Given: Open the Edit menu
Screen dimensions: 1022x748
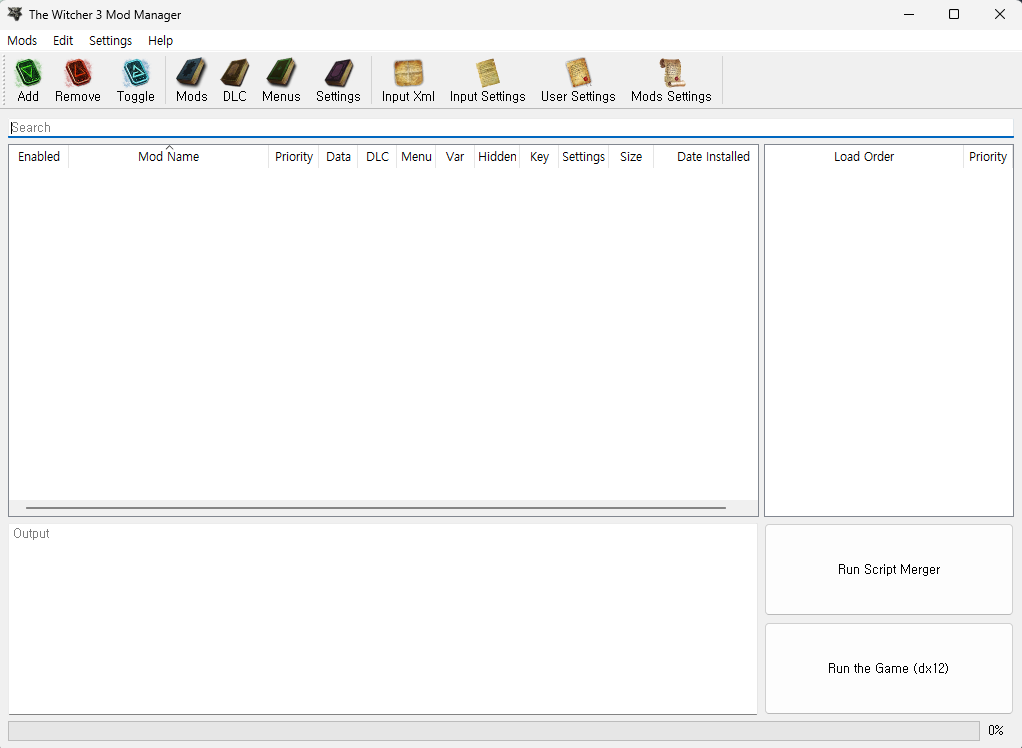Looking at the screenshot, I should (x=63, y=40).
